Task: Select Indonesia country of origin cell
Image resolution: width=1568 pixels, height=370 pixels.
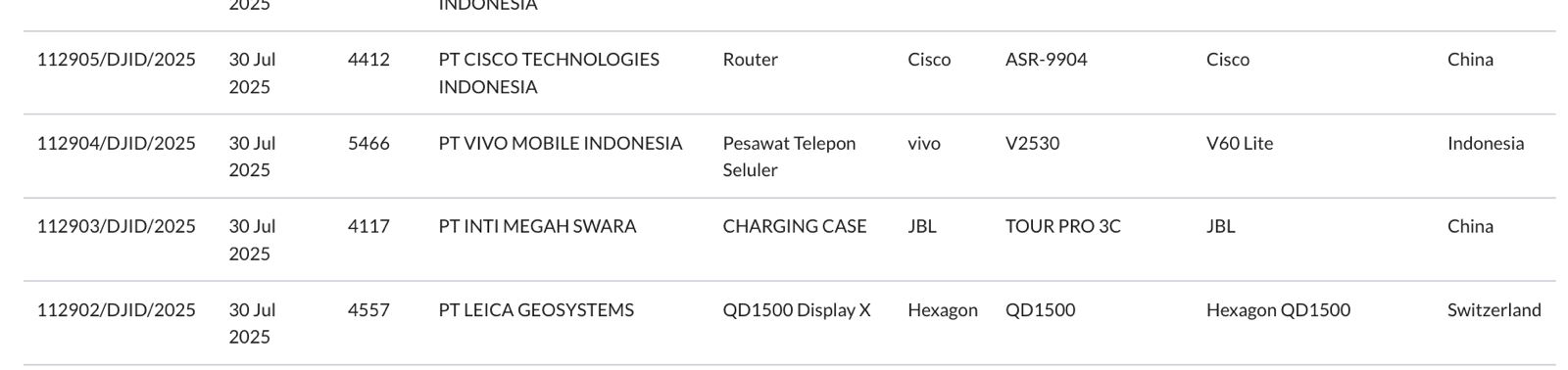Action: (x=1486, y=143)
